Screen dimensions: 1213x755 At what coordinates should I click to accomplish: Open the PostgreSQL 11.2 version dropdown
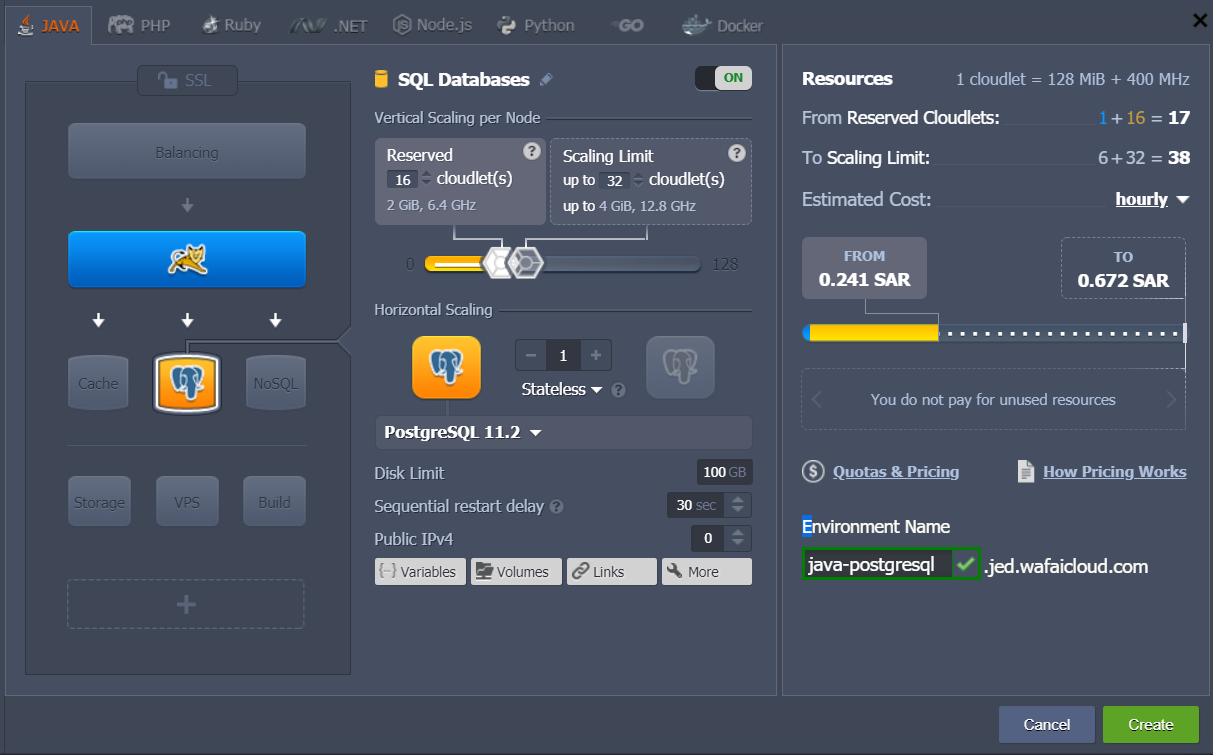tap(563, 433)
